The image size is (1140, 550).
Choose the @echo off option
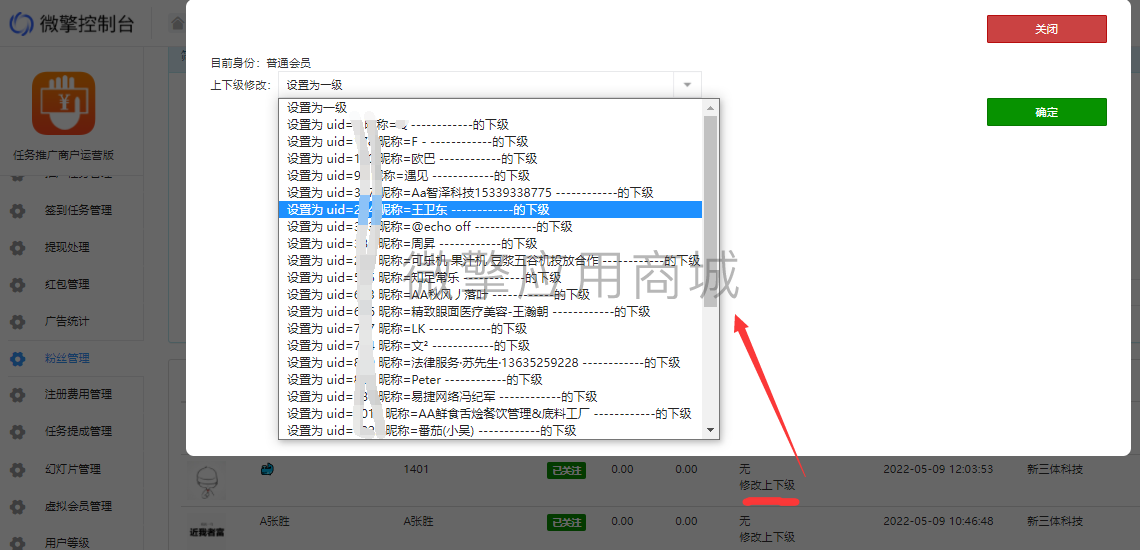(x=491, y=226)
